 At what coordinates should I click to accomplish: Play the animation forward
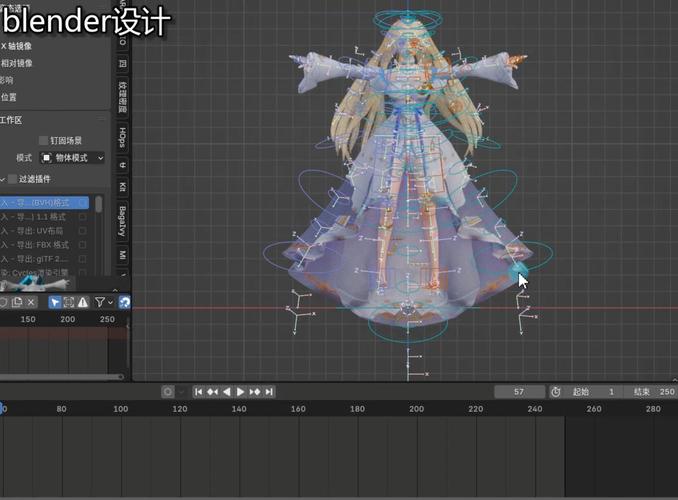pyautogui.click(x=240, y=392)
